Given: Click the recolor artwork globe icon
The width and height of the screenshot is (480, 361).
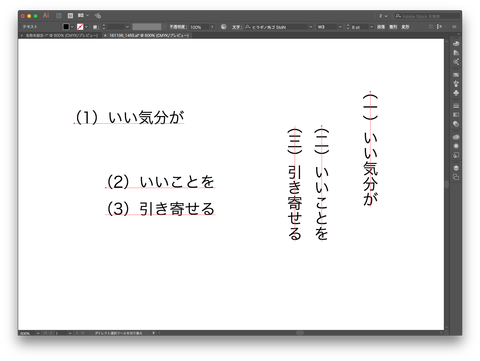Looking at the screenshot, I should tap(224, 27).
